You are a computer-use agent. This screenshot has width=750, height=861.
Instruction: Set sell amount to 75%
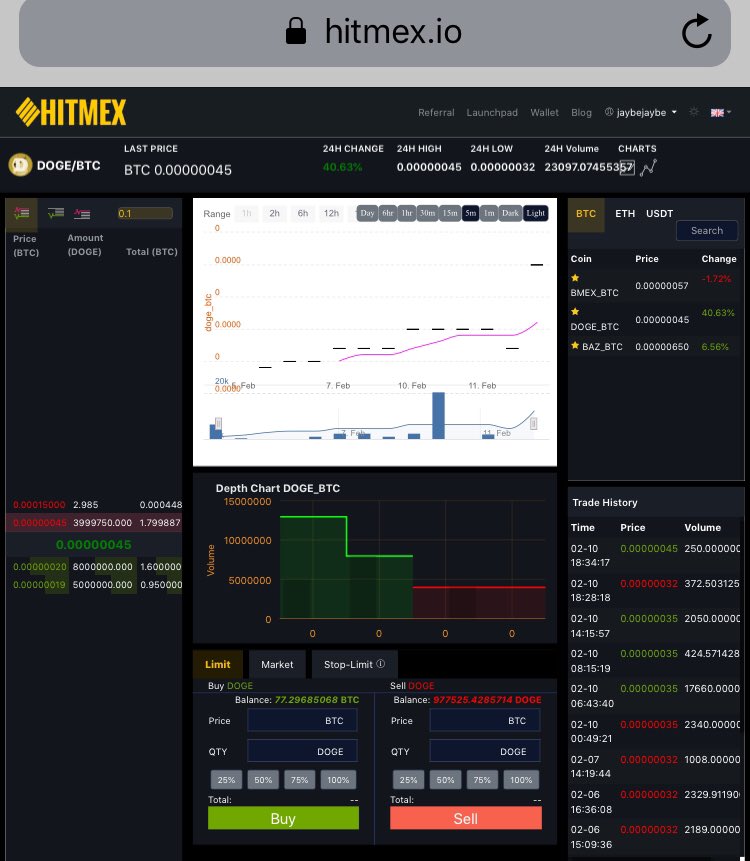click(482, 780)
